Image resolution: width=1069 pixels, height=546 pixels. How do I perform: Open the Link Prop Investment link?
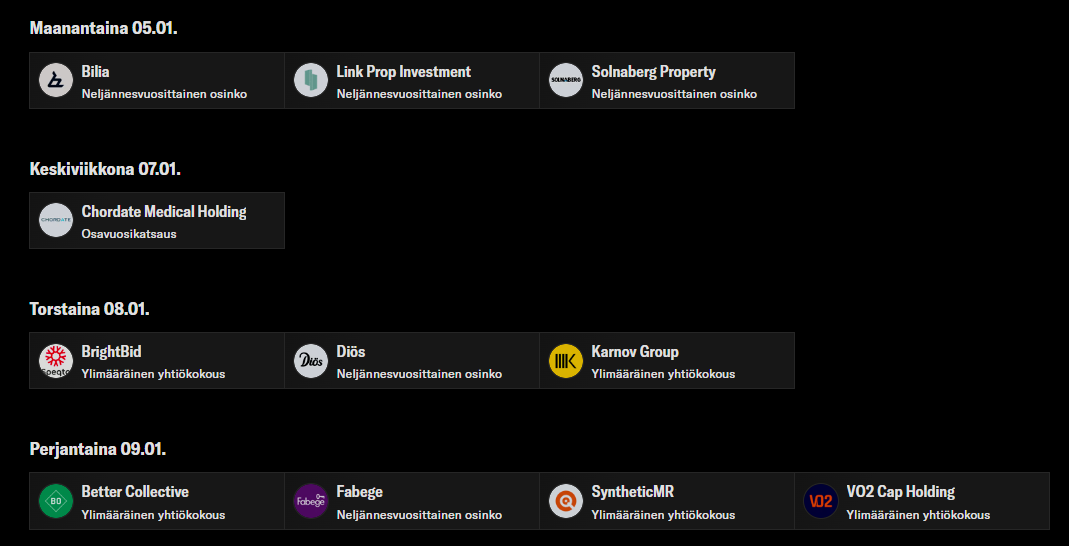pos(403,72)
